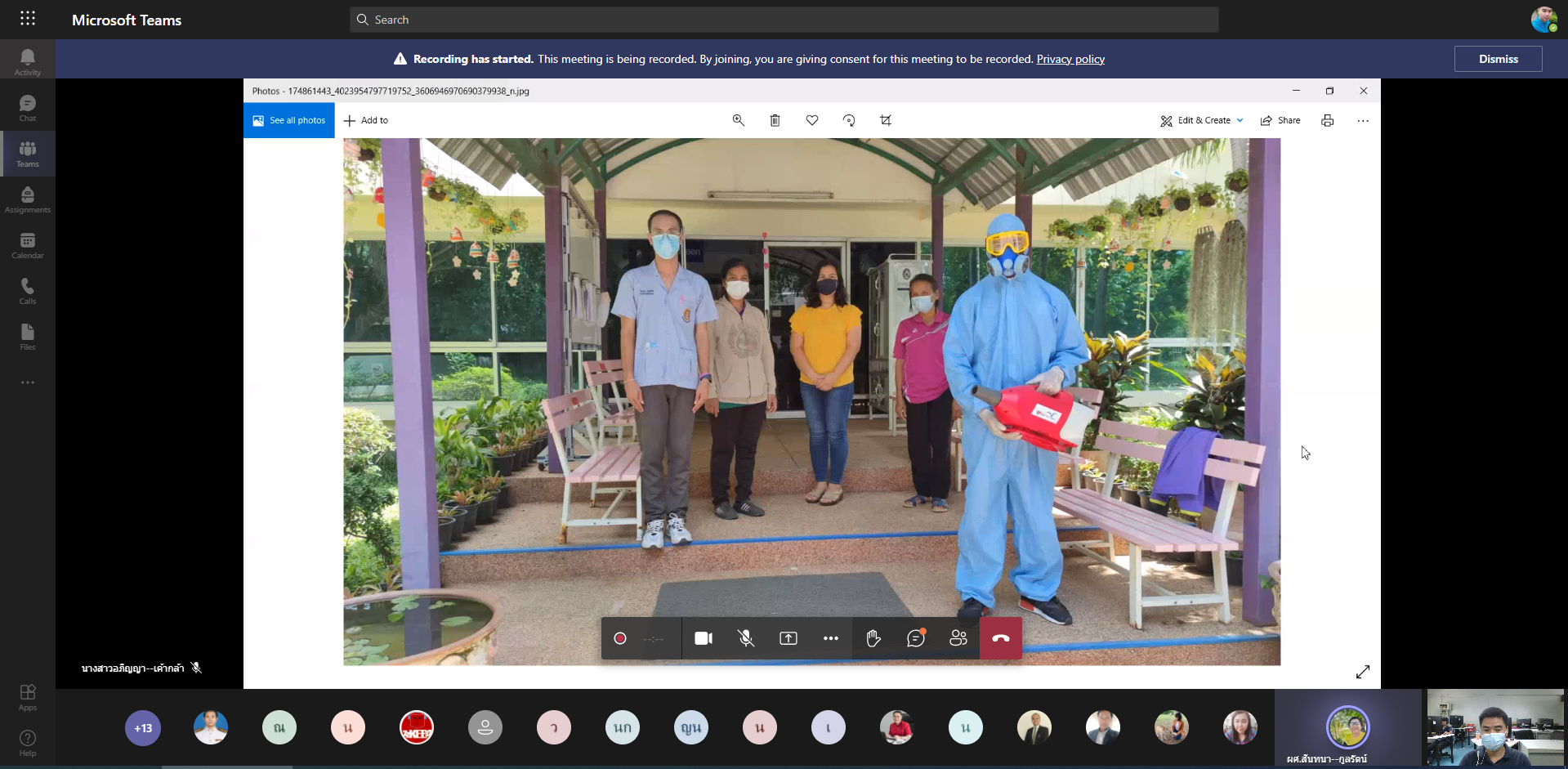Show the meeting participants list

pyautogui.click(x=958, y=638)
